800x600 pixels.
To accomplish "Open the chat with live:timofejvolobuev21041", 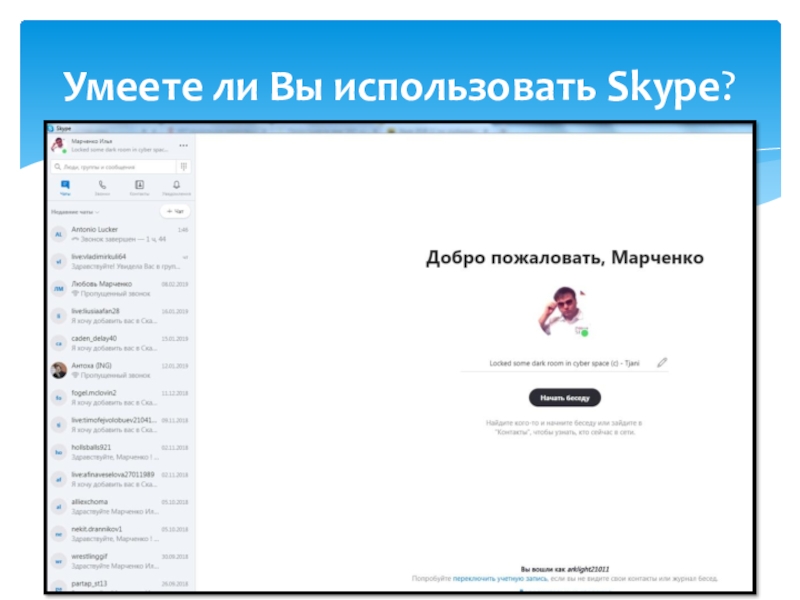I will click(121, 425).
